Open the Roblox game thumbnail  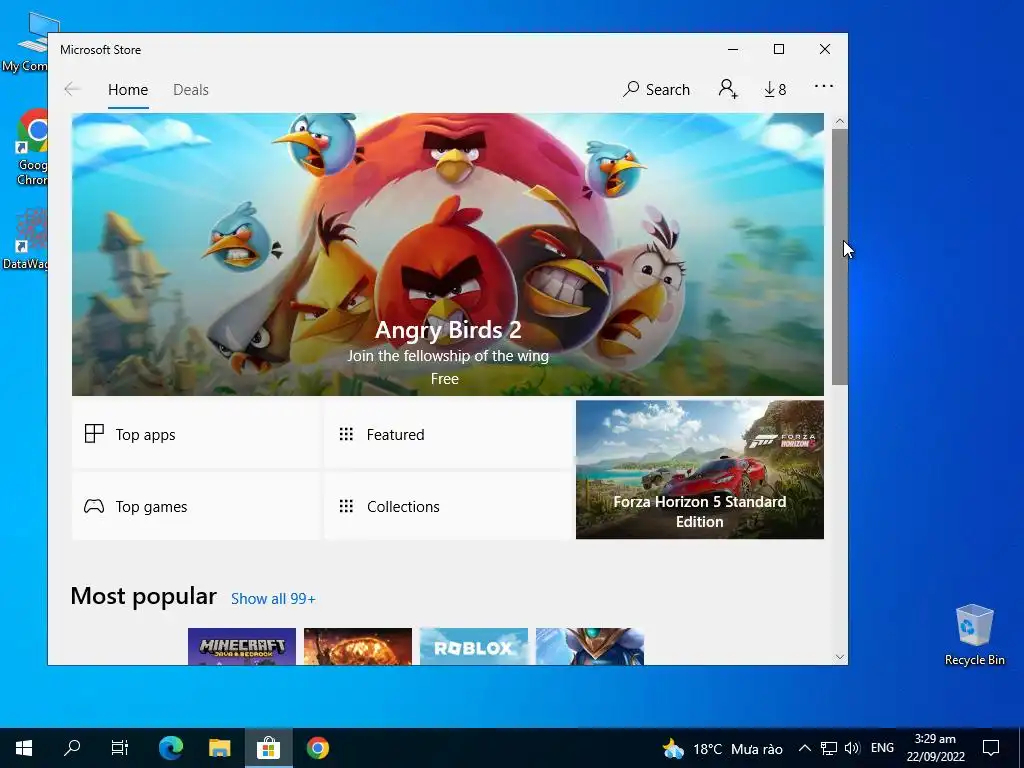[473, 647]
